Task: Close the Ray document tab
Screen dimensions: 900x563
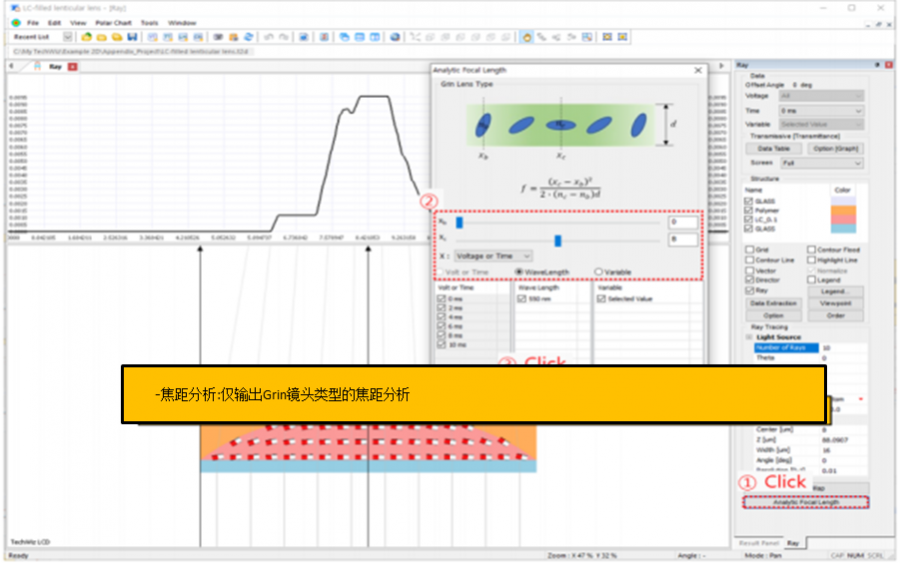Action: click(x=73, y=66)
